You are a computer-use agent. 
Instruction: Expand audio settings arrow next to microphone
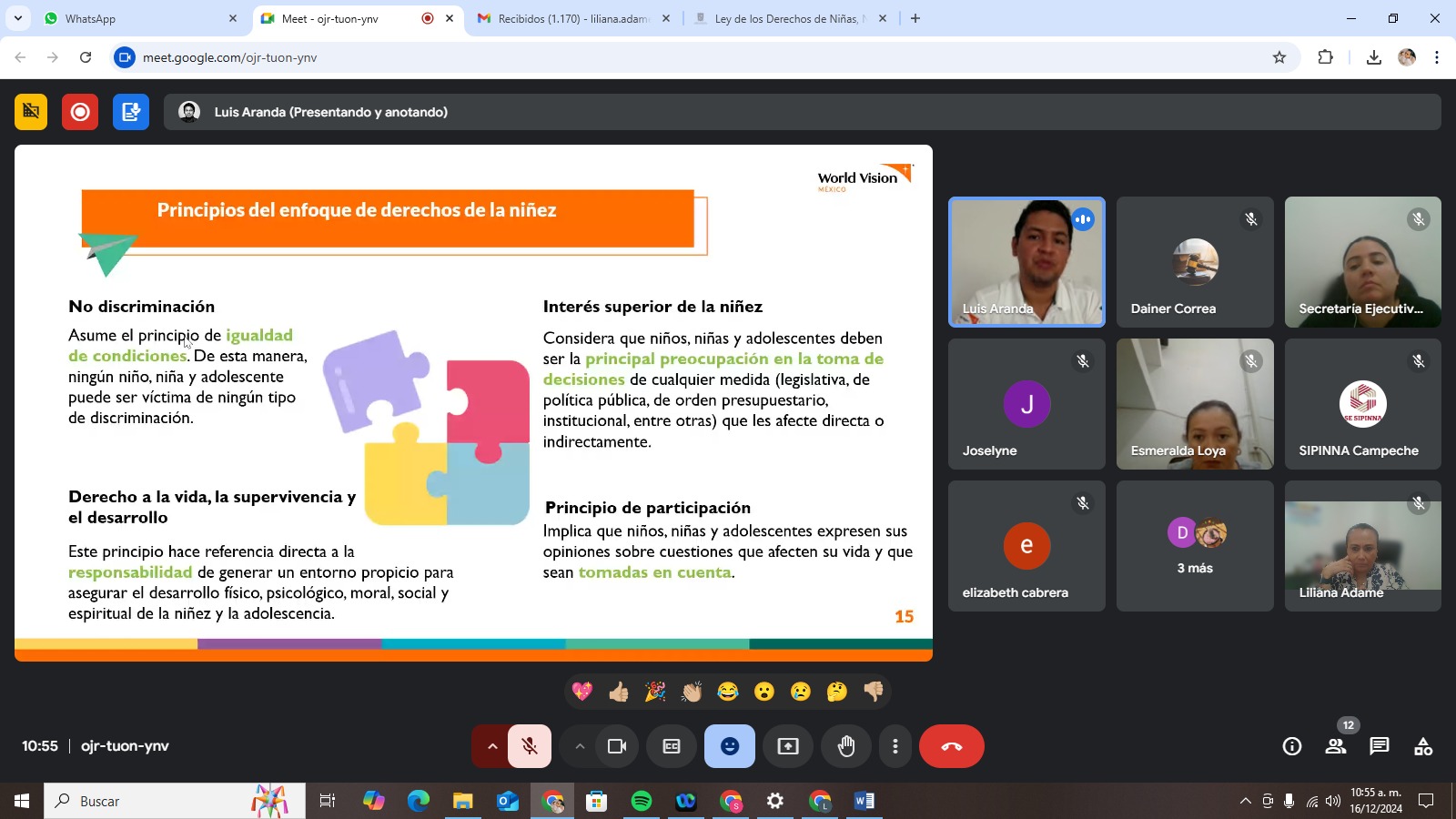(492, 746)
